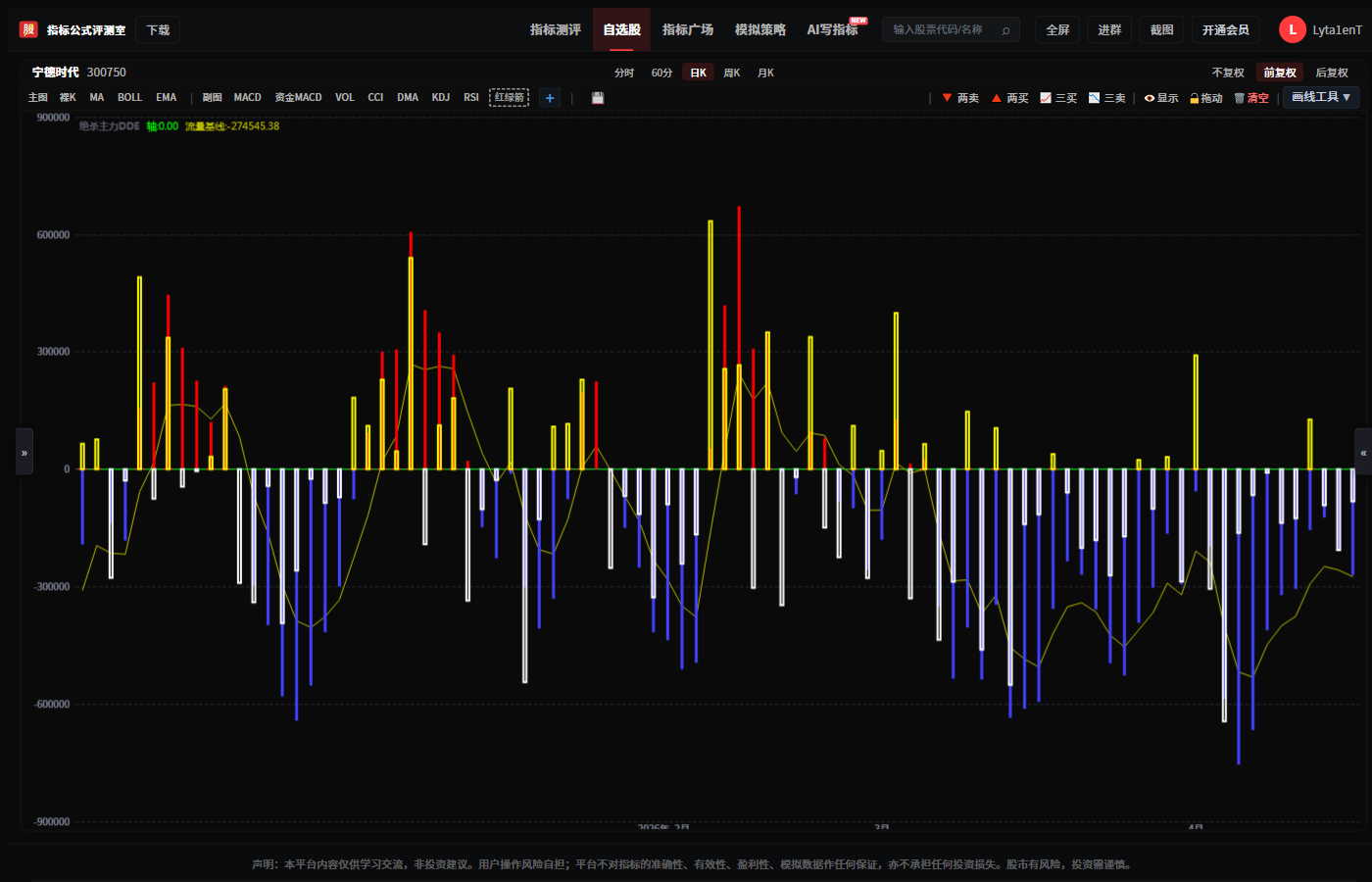
Task: Clear drawings with 清空 trash icon
Action: click(1251, 98)
